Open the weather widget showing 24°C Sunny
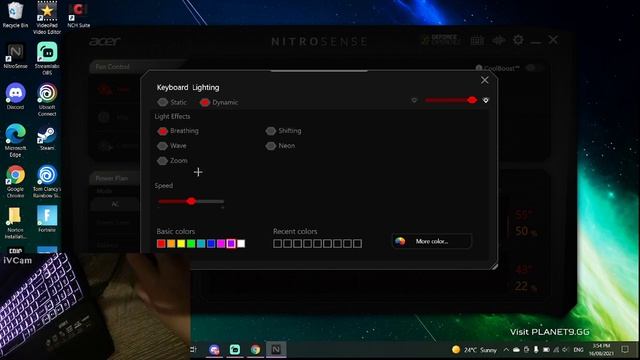This screenshot has height=360, width=640. pyautogui.click(x=474, y=350)
